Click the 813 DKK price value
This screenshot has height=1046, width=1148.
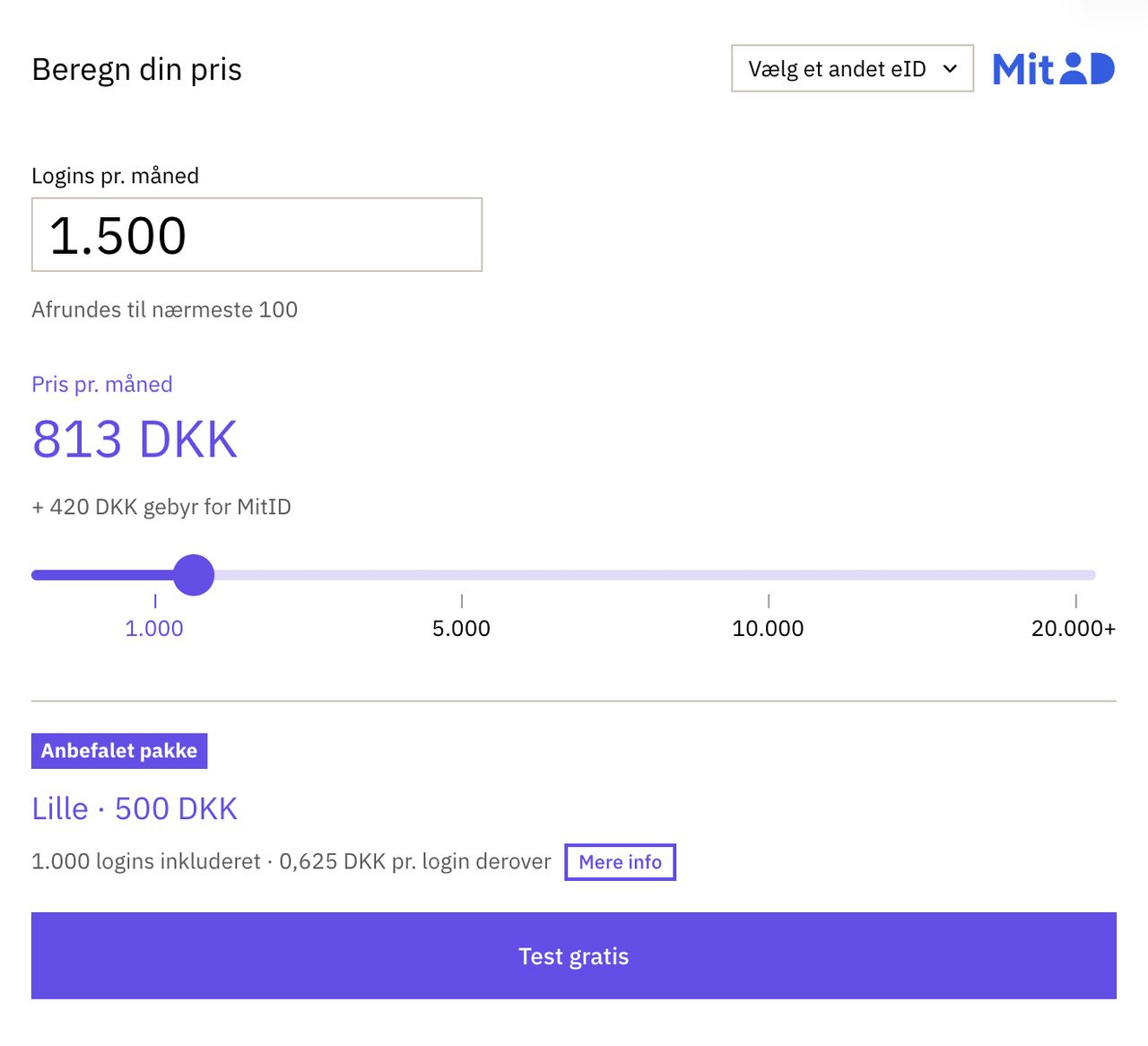coord(135,439)
